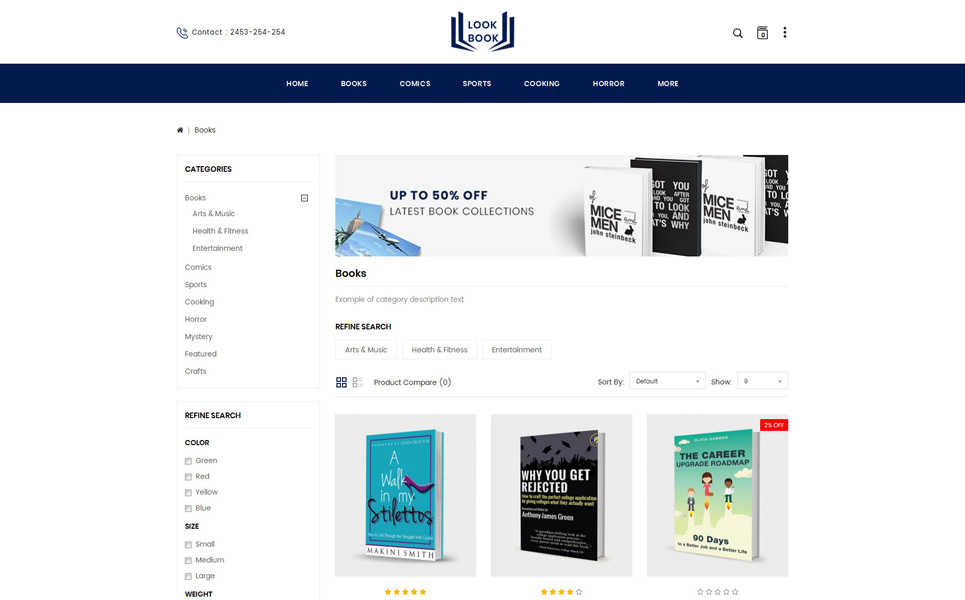This screenshot has height=600, width=965.
Task: Open the Featured sidebar category
Action: (201, 354)
